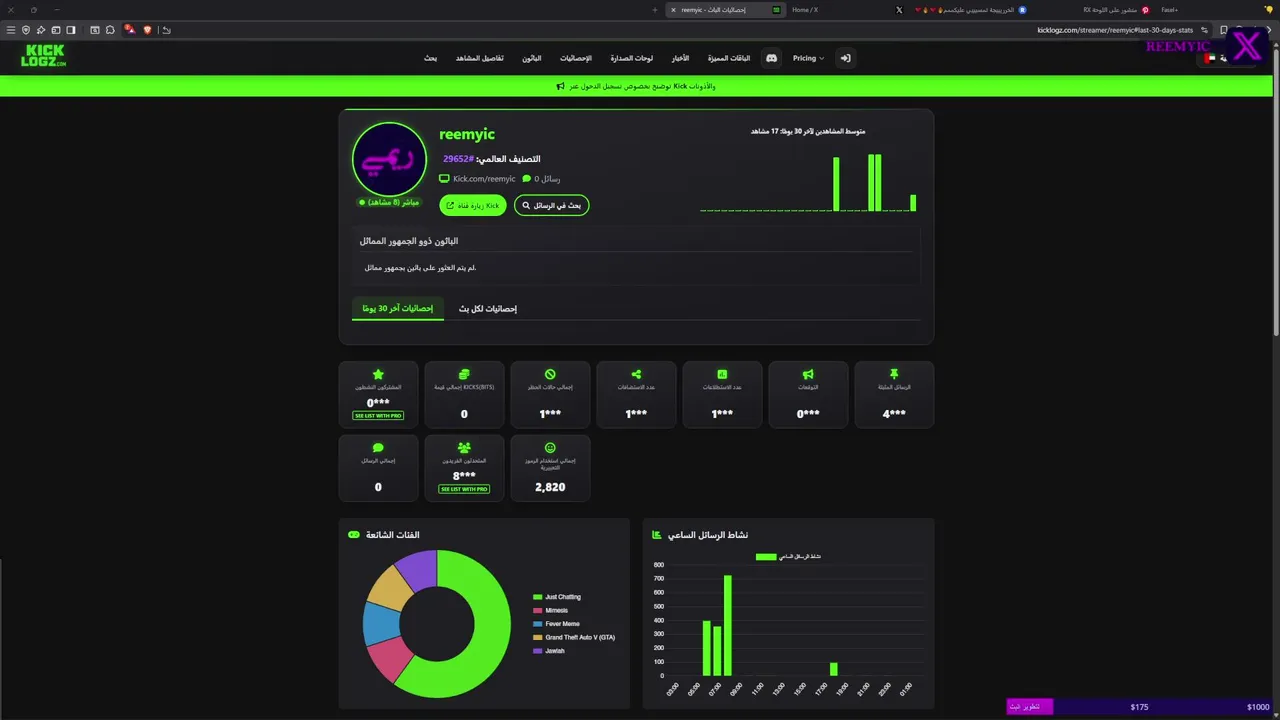The height and width of the screenshot is (720, 1280).
Task: Click the live status indicator badge
Action: [390, 202]
